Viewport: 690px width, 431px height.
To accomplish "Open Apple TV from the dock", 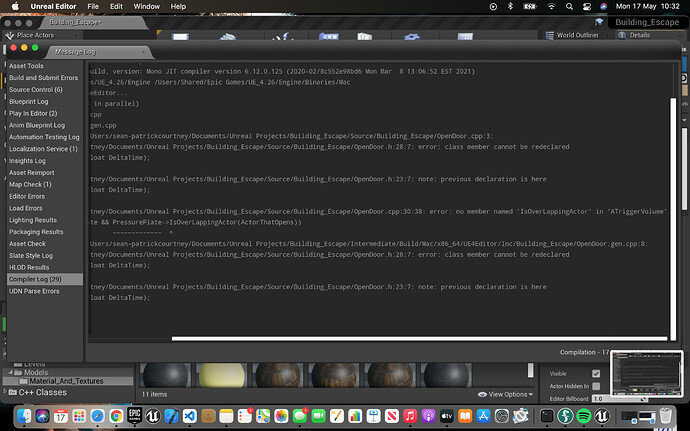I will 447,416.
